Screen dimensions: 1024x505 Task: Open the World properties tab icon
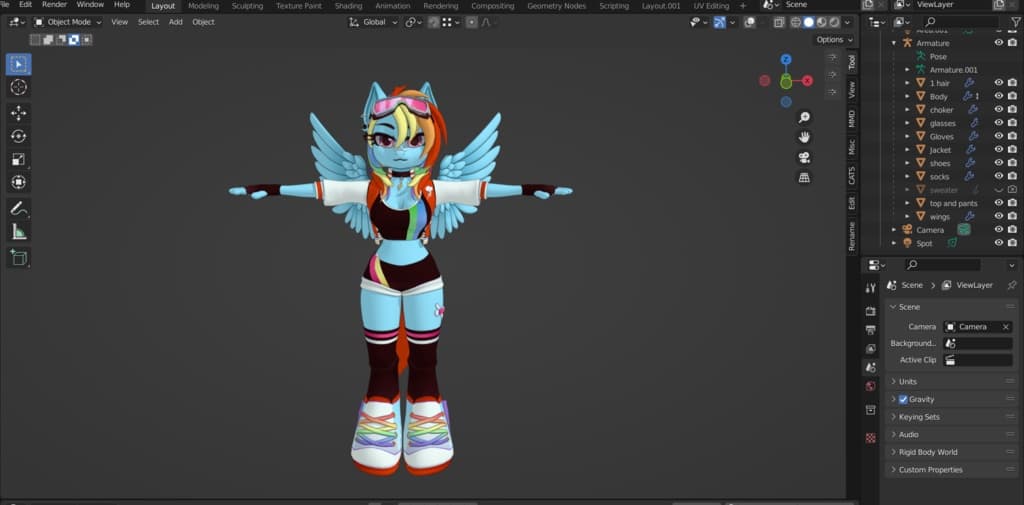[870, 386]
